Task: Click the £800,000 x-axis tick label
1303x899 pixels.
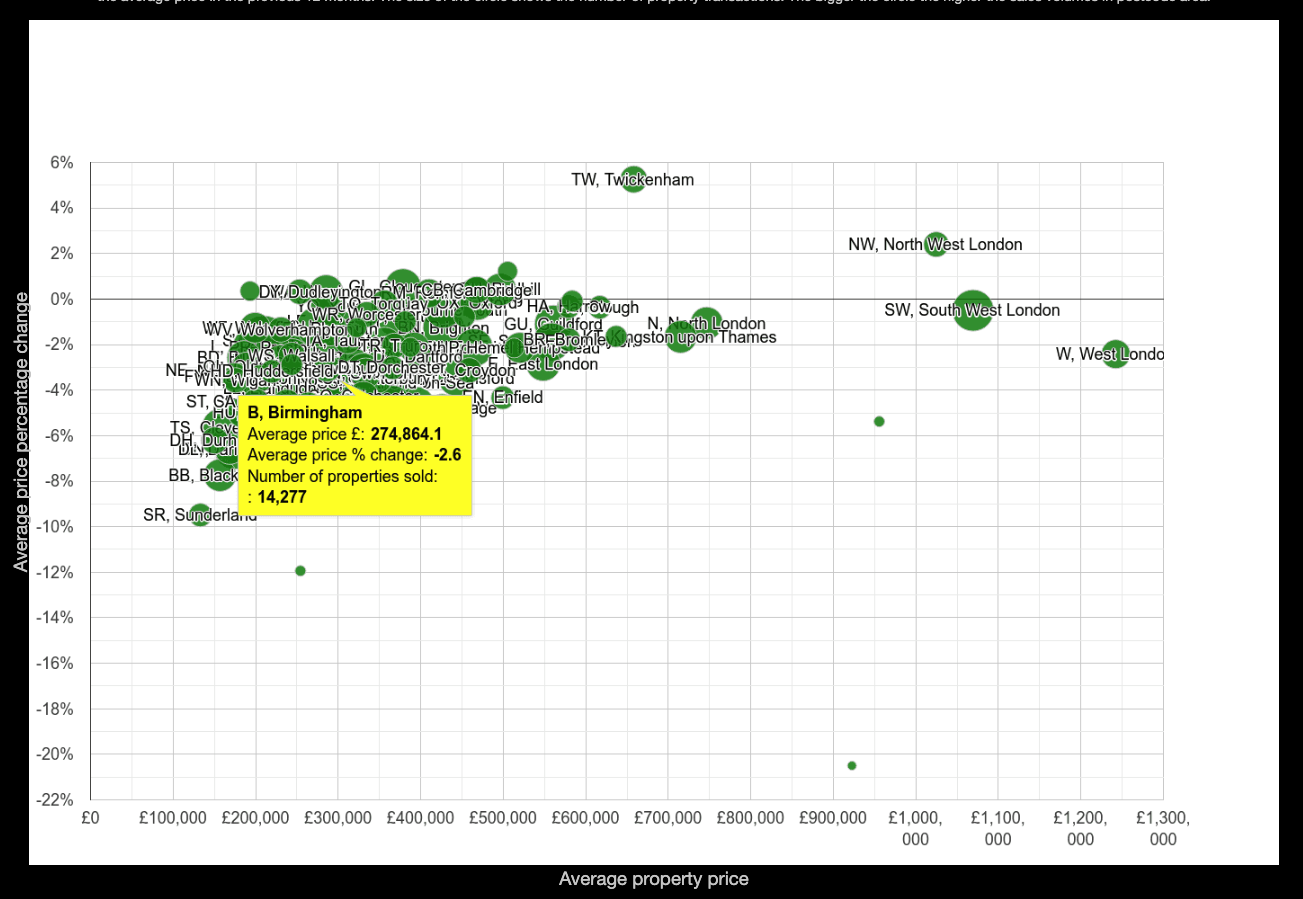Action: (x=751, y=818)
